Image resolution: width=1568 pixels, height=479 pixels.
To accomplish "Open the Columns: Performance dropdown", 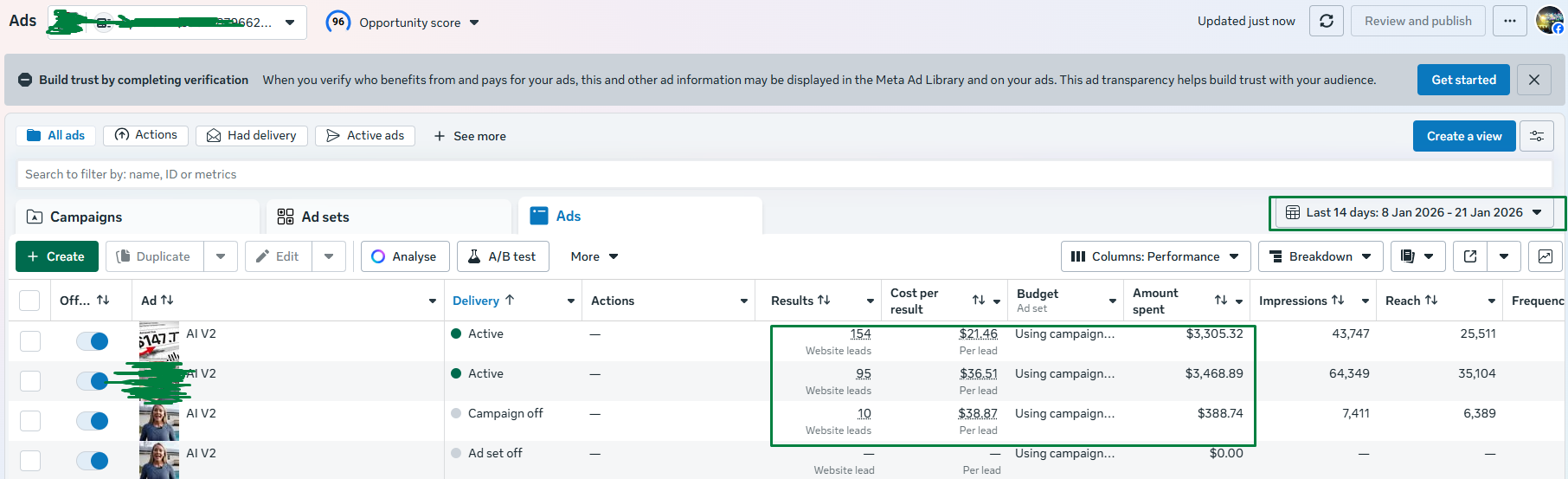I will click(x=1156, y=256).
